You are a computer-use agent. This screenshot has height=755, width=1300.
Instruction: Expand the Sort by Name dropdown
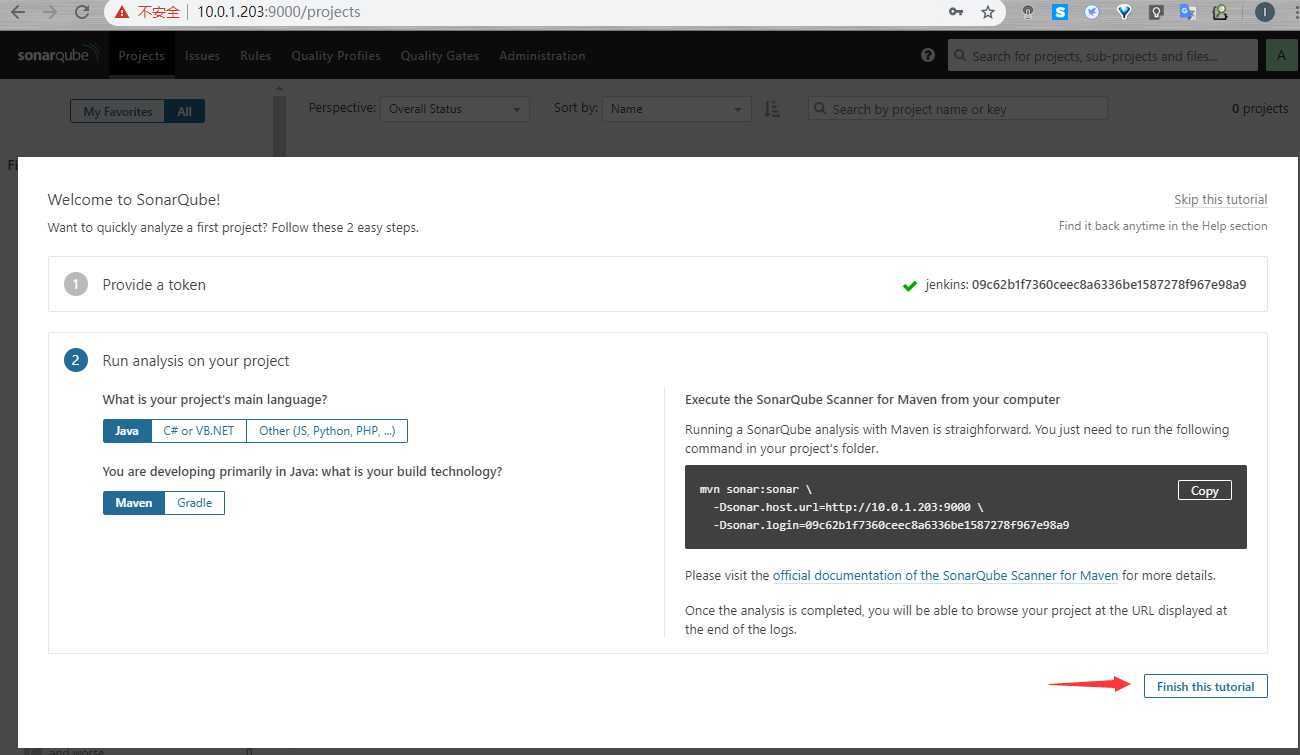[x=676, y=109]
